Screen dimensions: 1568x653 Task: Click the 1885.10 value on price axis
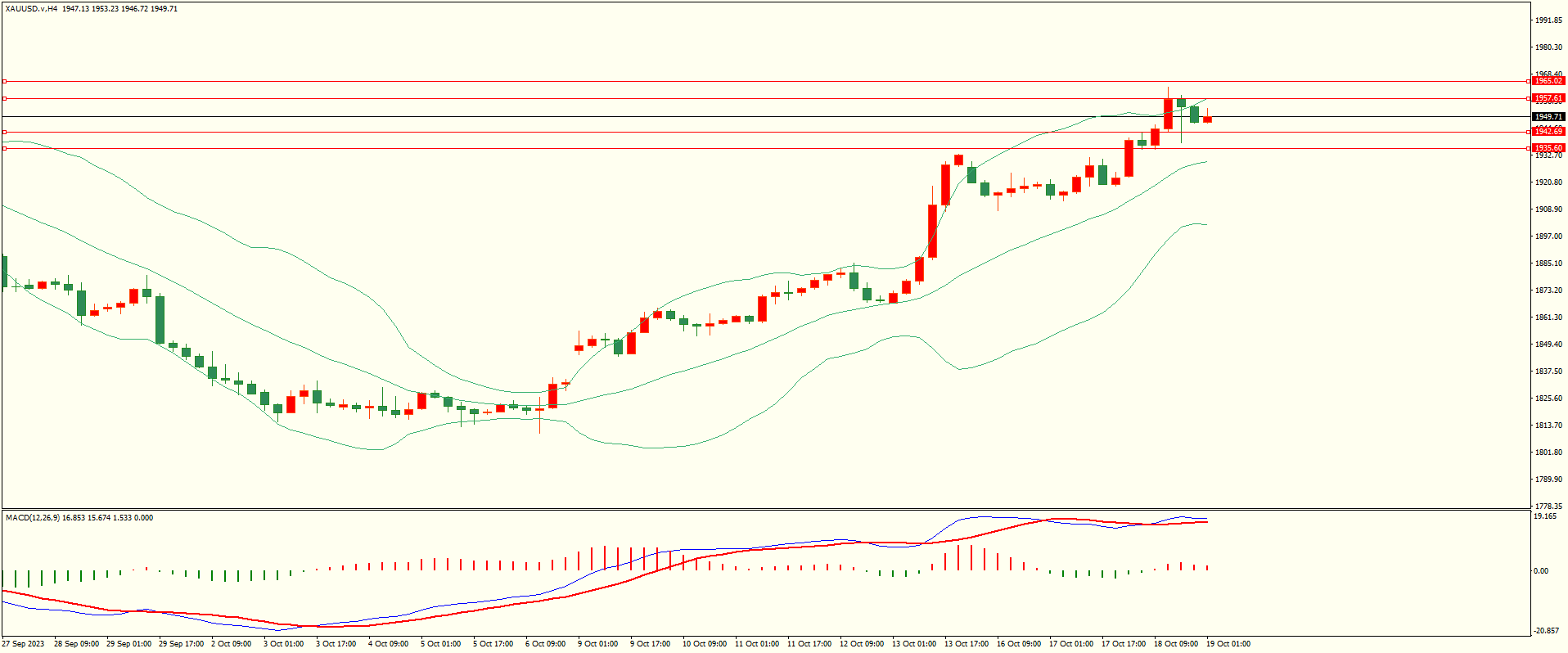[1548, 263]
